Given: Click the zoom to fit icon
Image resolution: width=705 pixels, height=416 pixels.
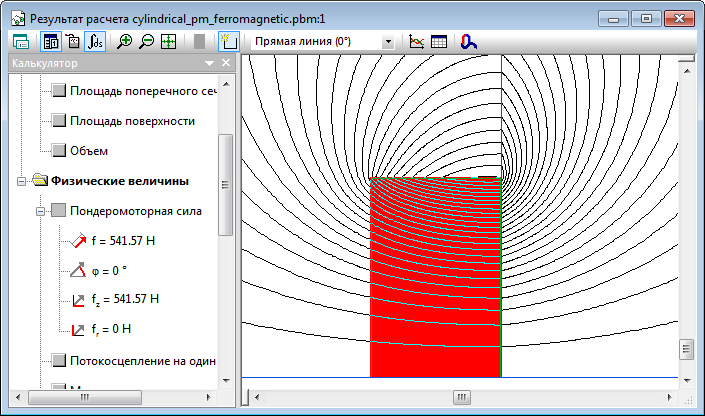Looking at the screenshot, I should point(168,42).
